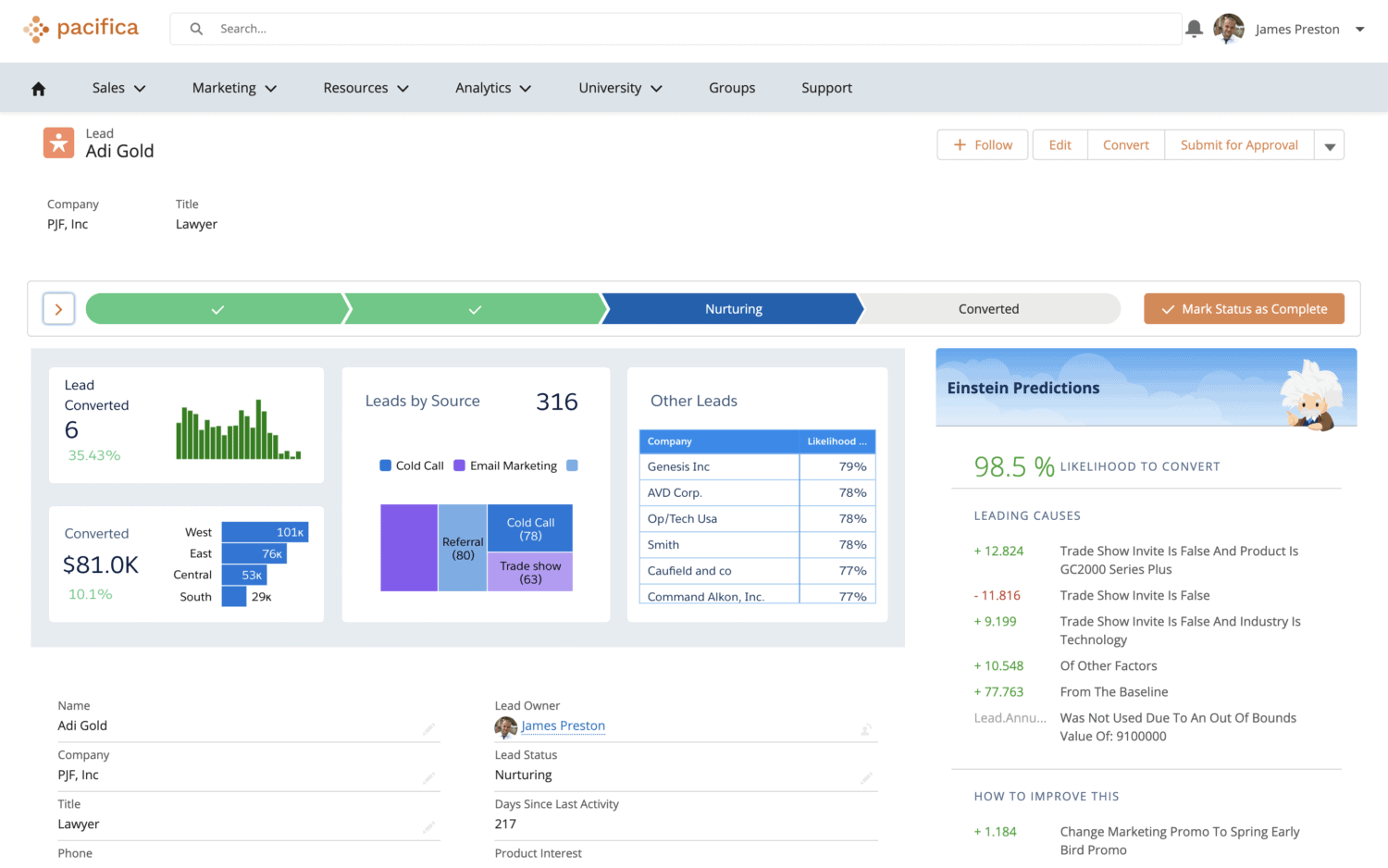The image size is (1388, 868).
Task: Click the pacifica logo
Action: (x=81, y=29)
